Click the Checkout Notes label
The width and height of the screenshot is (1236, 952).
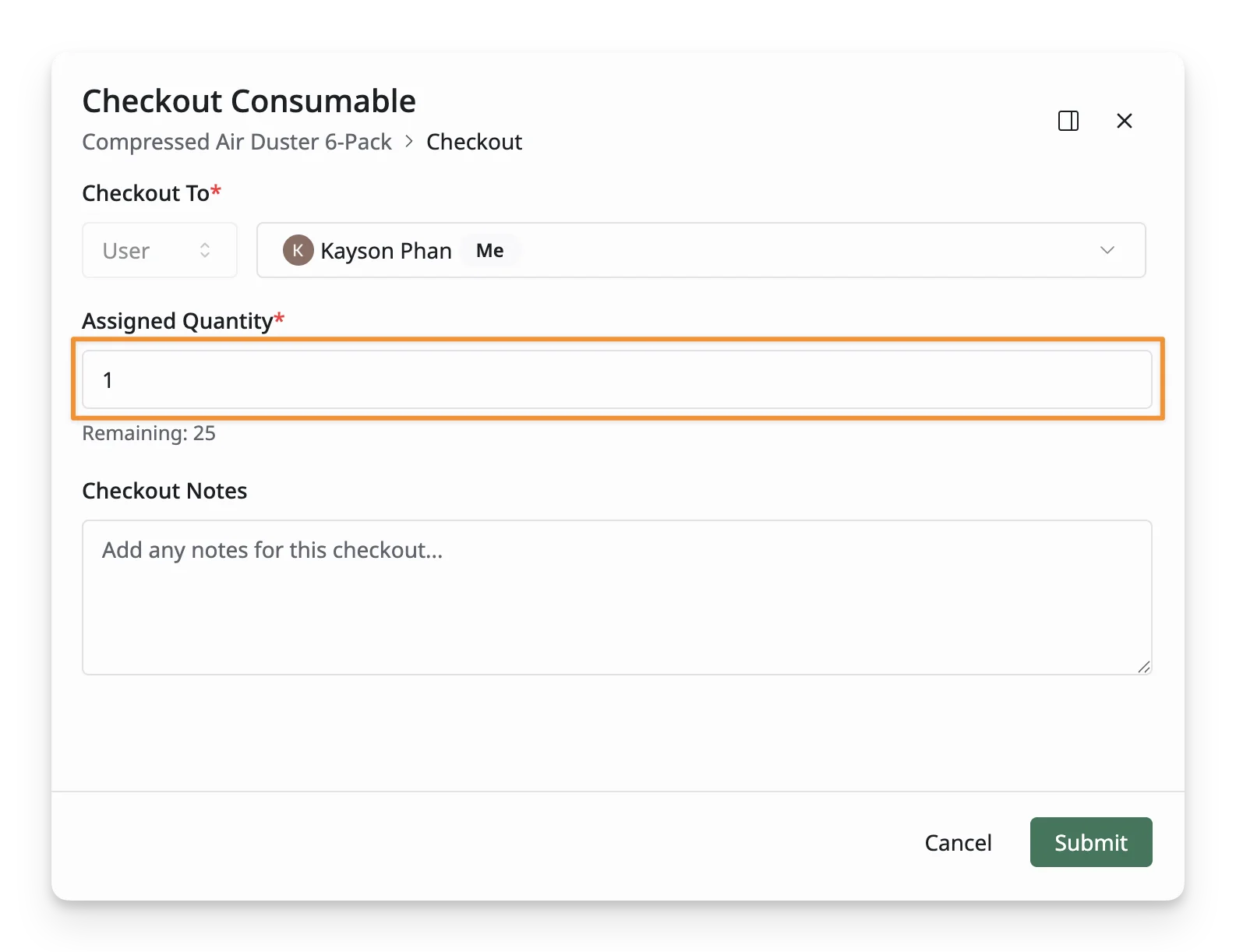164,491
